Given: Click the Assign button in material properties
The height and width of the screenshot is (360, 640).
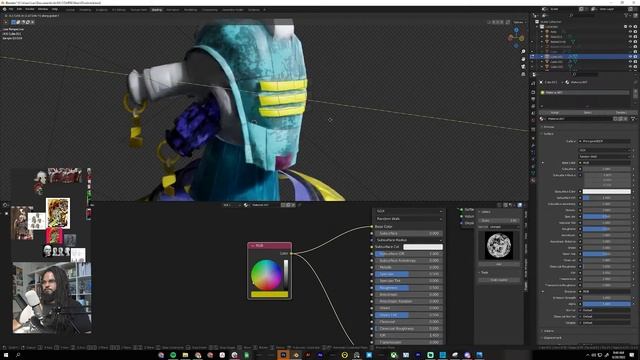Looking at the screenshot, I should tap(554, 112).
